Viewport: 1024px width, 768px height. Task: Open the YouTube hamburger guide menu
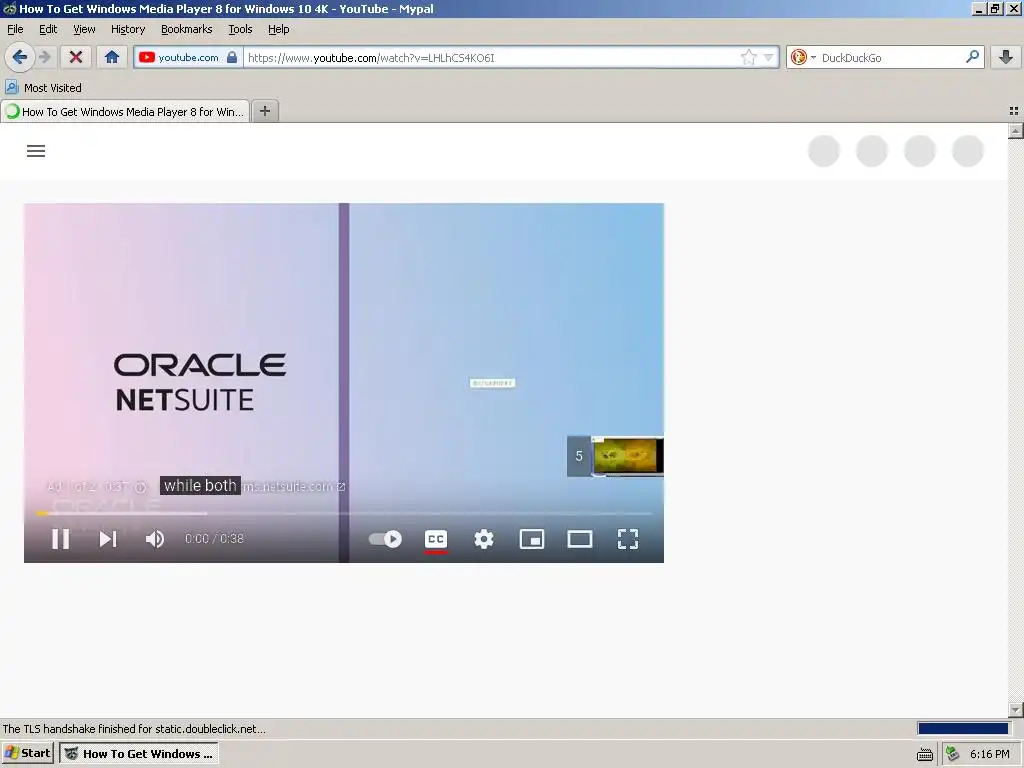36,151
